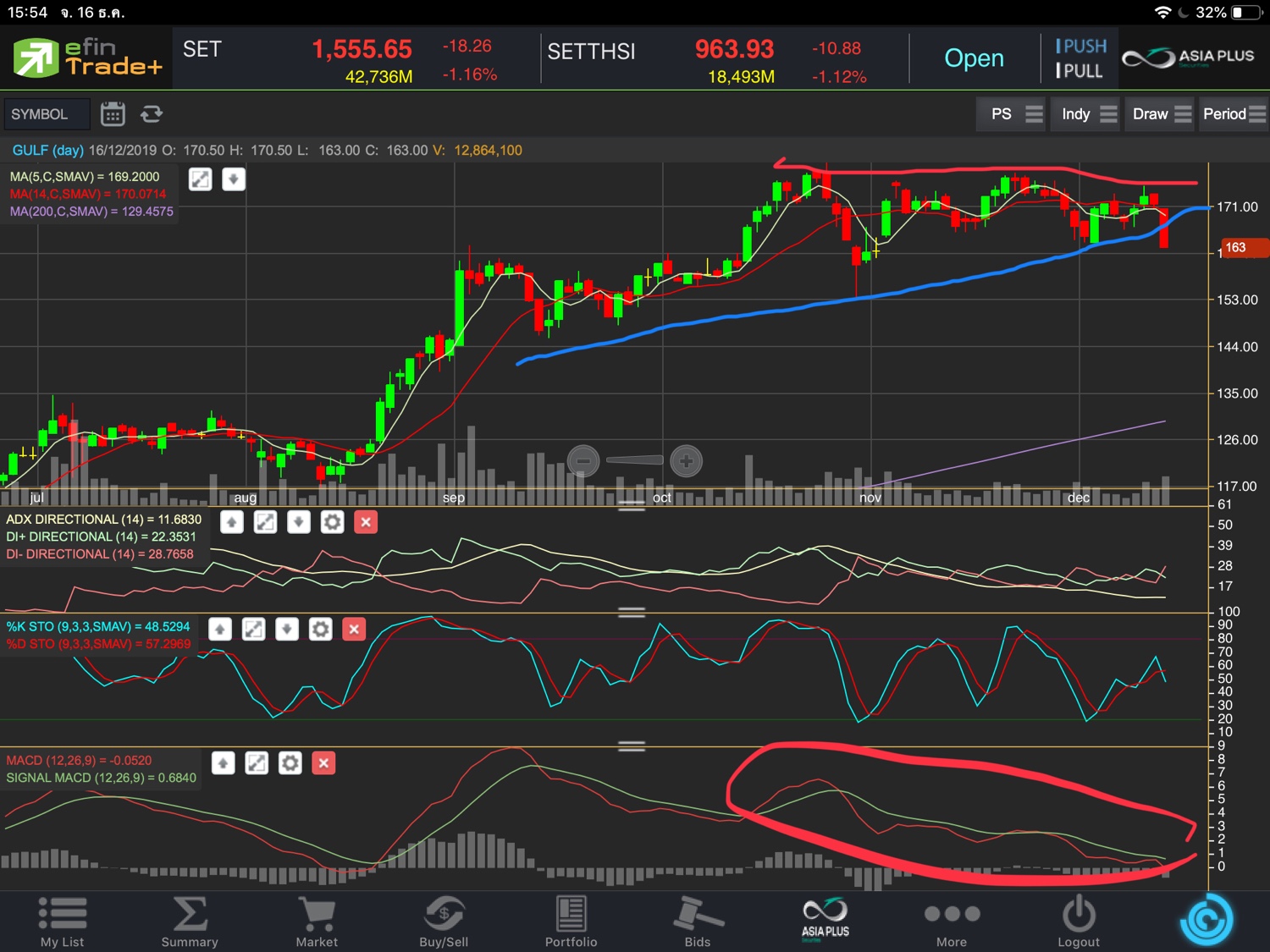Tap the efin Trade+ logo

pos(86,58)
